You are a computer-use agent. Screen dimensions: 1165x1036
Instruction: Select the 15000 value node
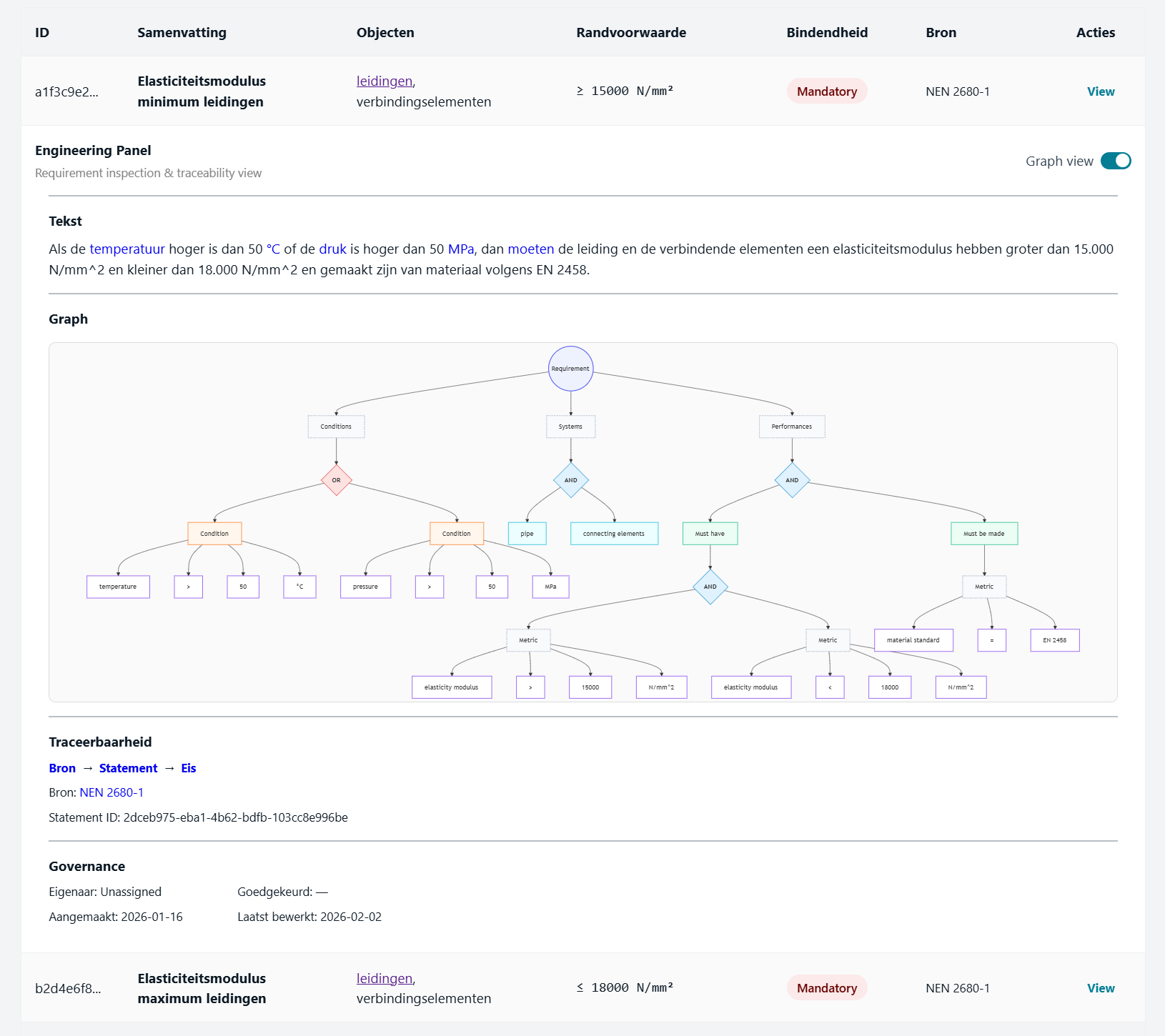pyautogui.click(x=590, y=687)
